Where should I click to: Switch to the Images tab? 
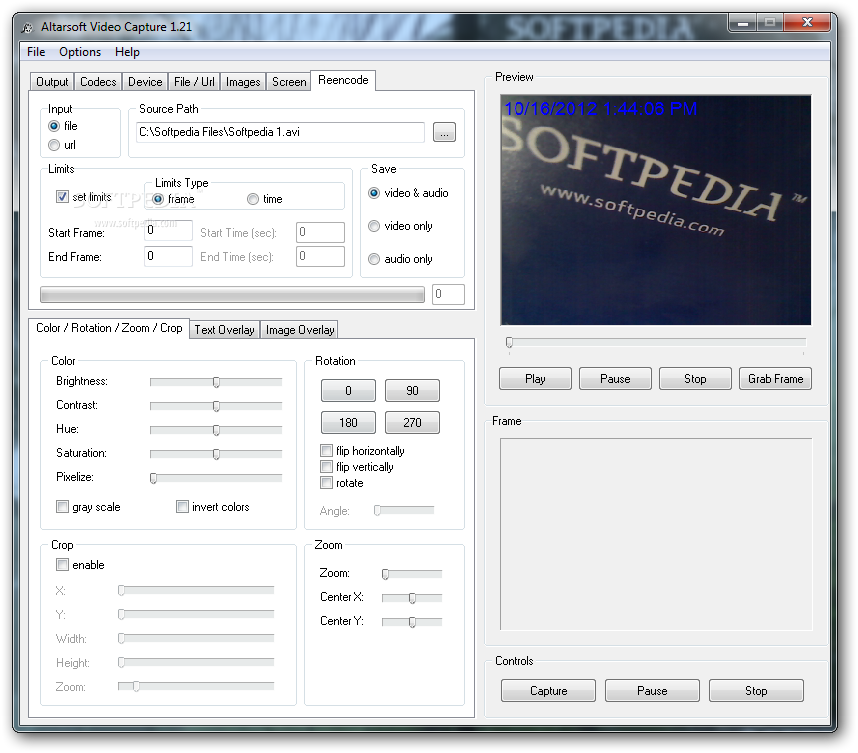point(243,82)
